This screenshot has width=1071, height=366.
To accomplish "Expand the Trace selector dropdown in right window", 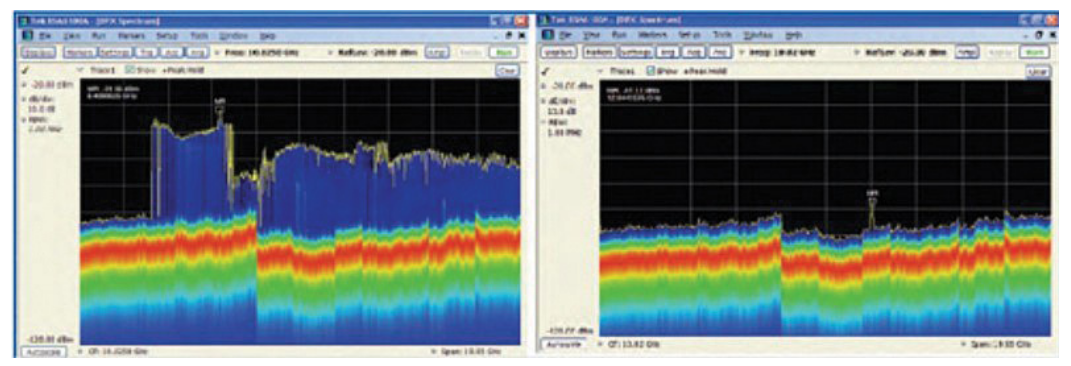I will click(600, 71).
